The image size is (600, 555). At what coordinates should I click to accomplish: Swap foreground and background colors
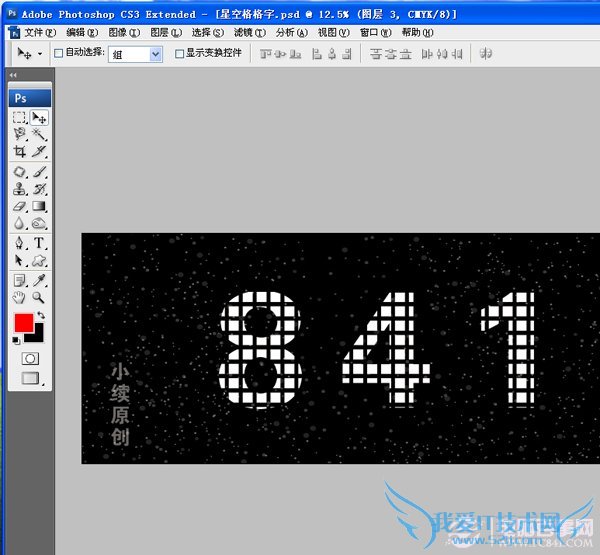pos(41,315)
